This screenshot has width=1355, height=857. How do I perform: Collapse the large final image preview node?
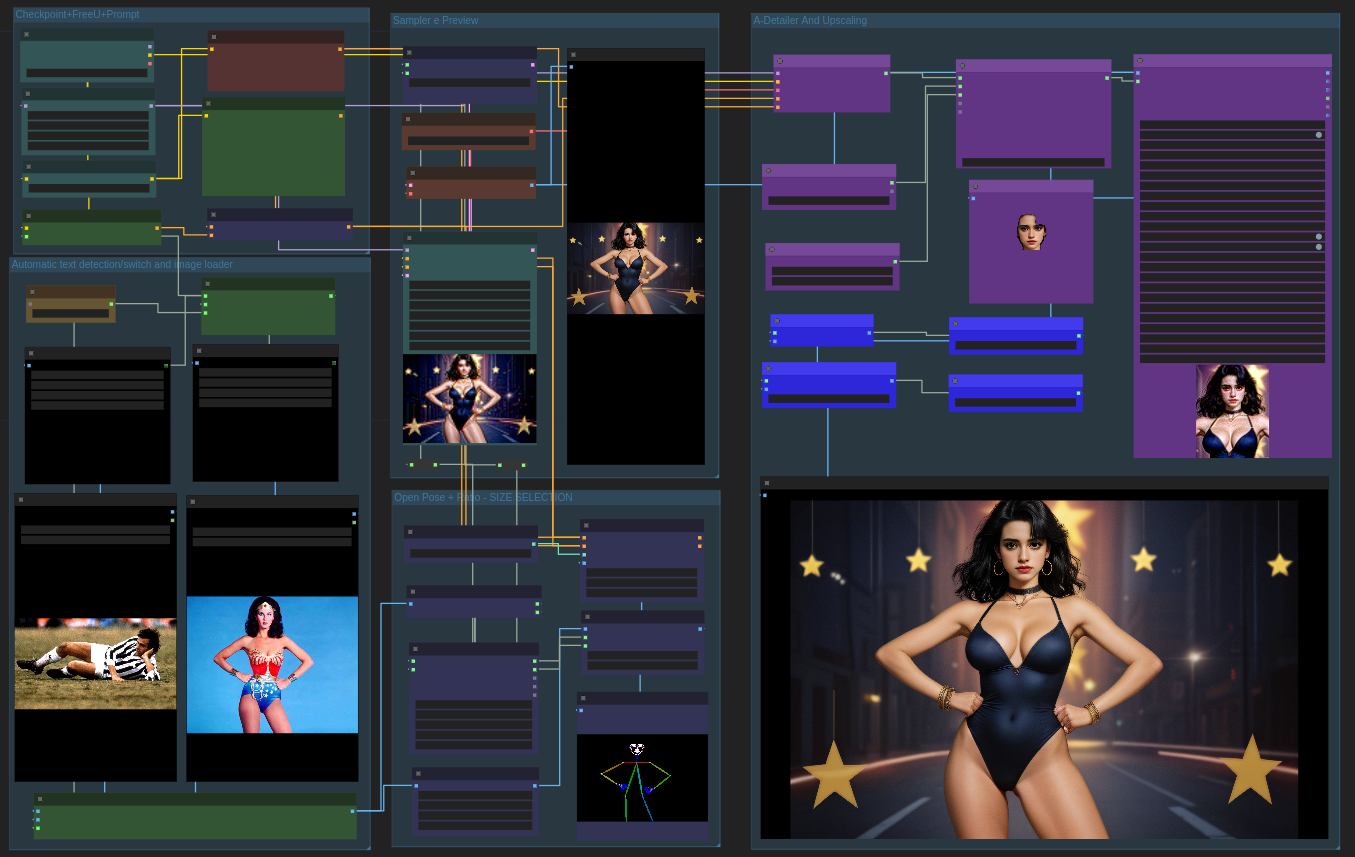click(767, 483)
